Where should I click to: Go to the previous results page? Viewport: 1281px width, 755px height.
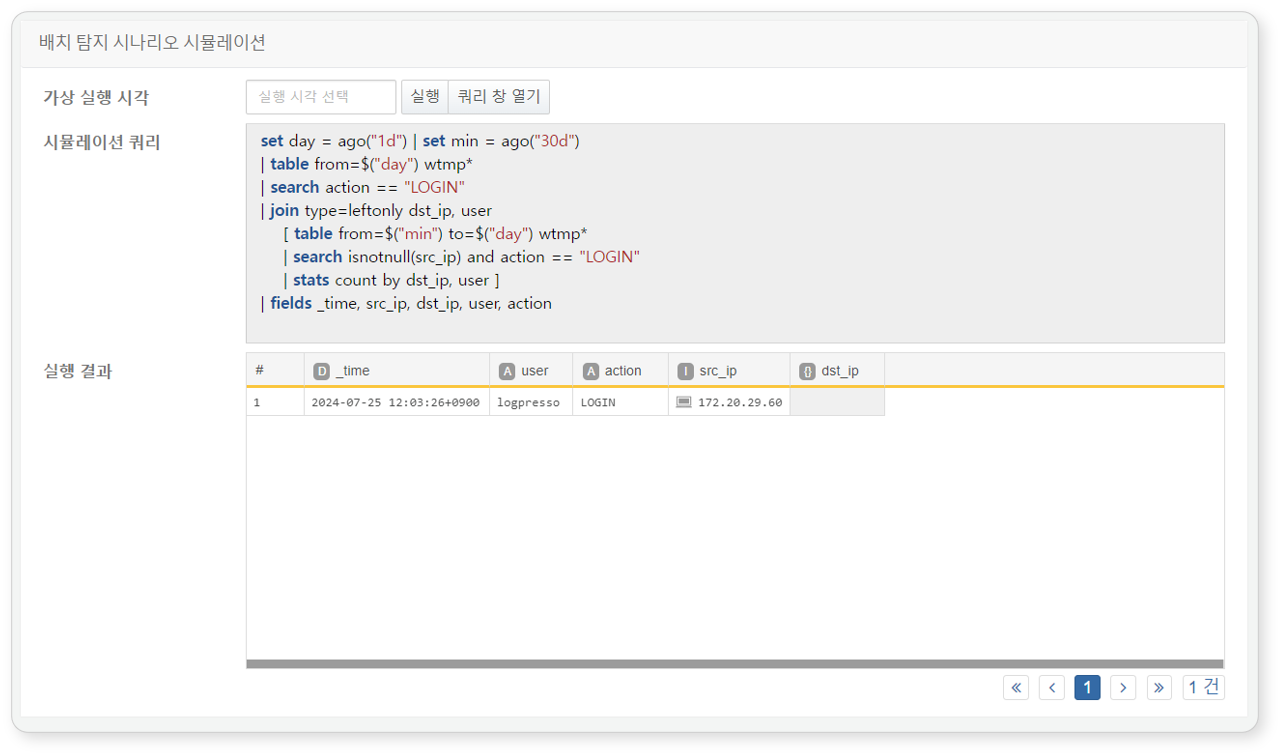(1052, 687)
